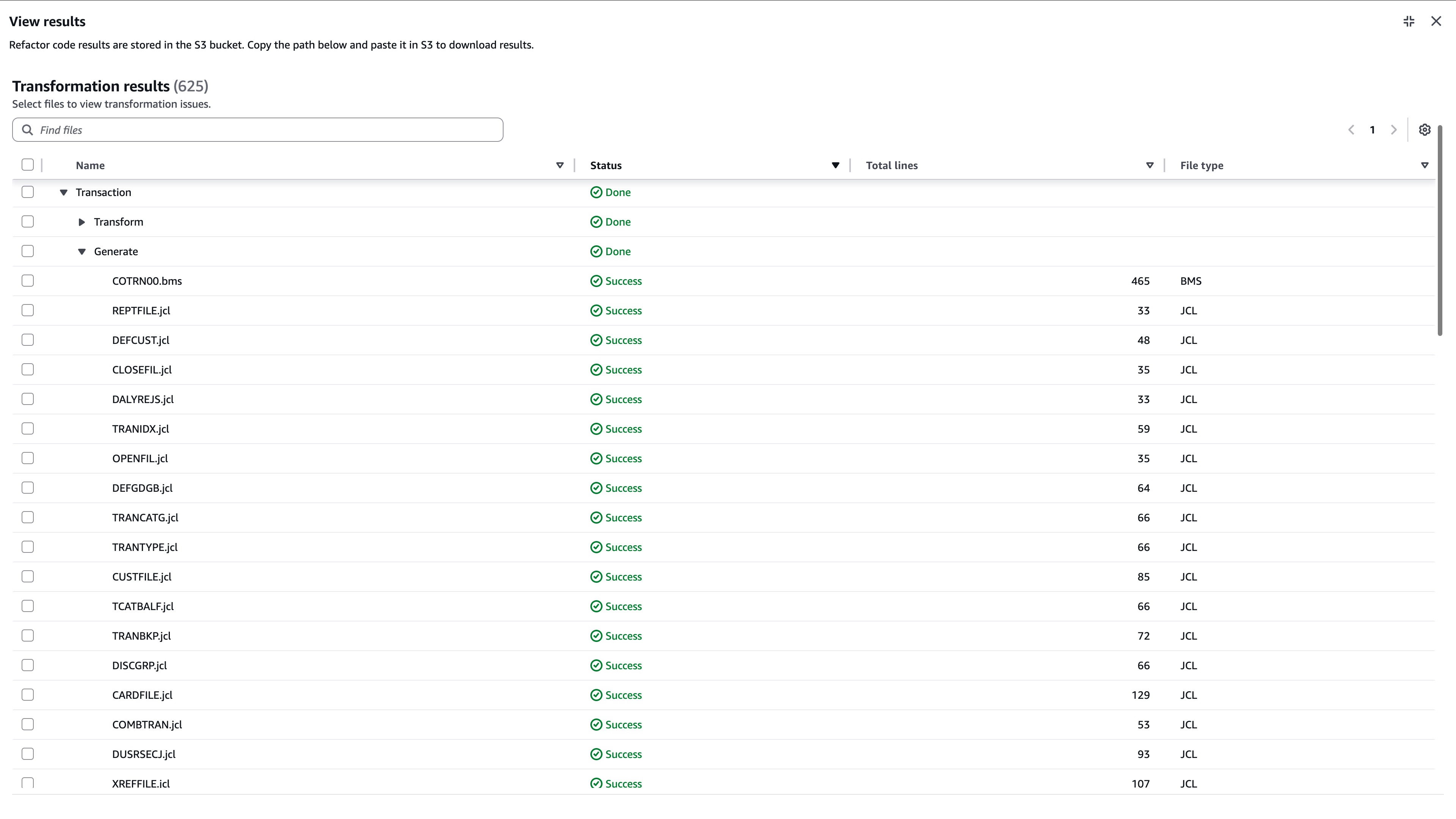The height and width of the screenshot is (819, 1456).
Task: Open the Status column filter dropdown
Action: tap(835, 165)
